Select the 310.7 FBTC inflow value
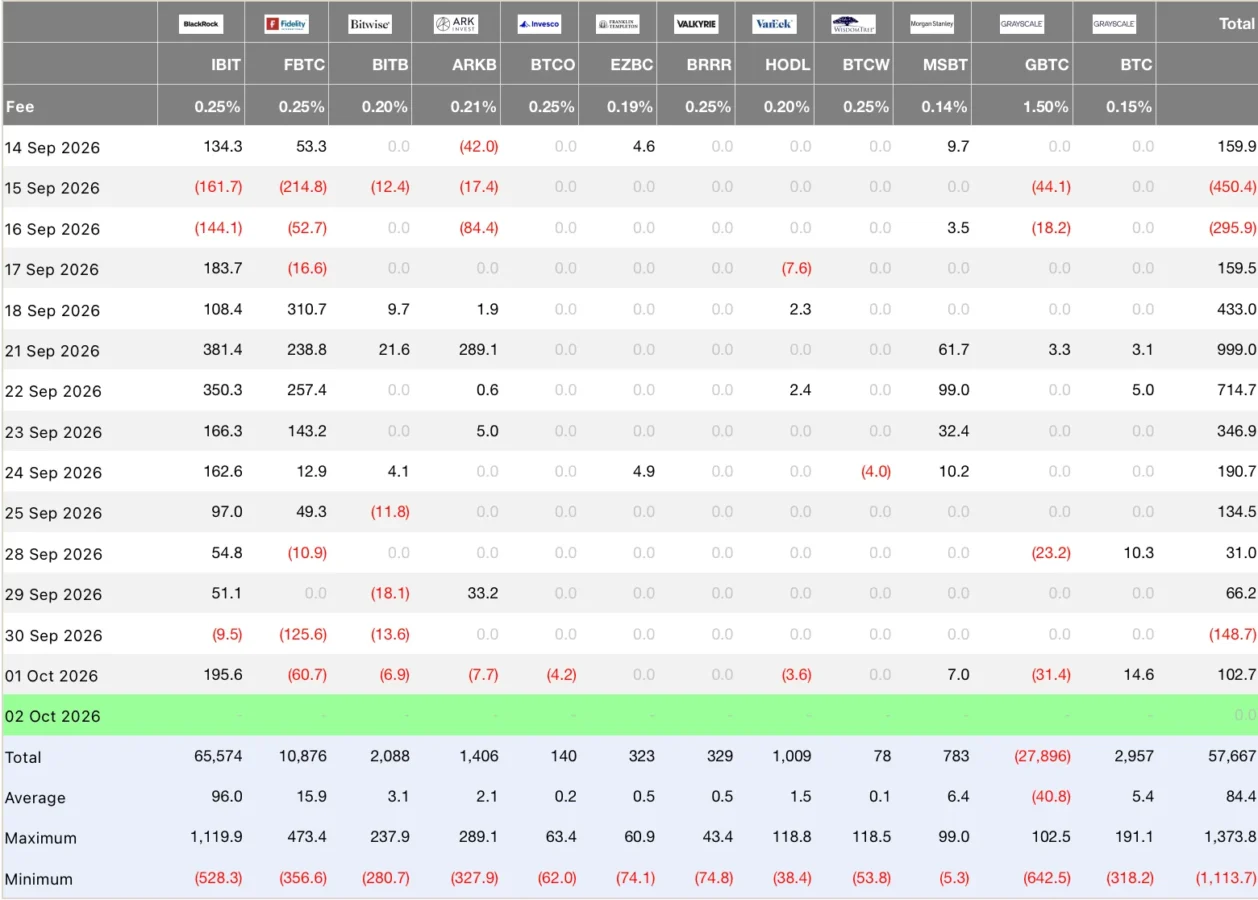This screenshot has height=900, width=1258. point(306,309)
